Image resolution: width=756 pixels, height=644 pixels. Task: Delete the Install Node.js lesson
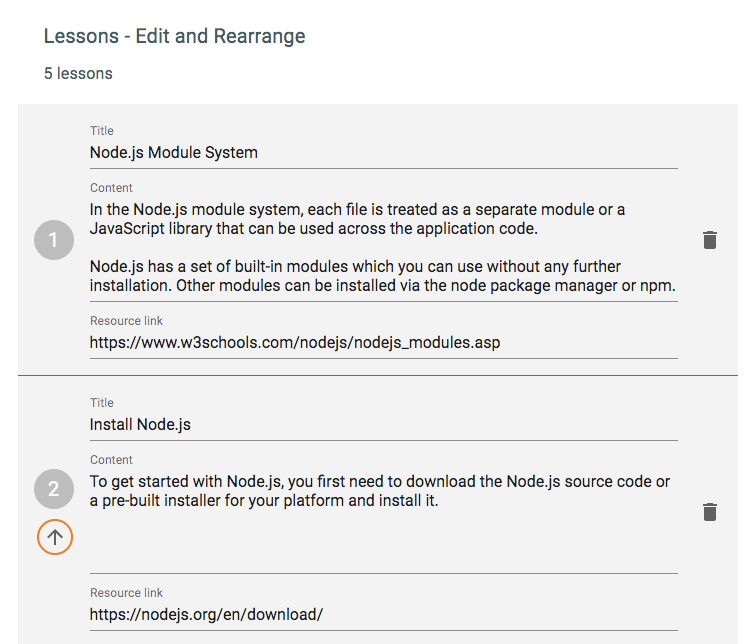point(710,512)
